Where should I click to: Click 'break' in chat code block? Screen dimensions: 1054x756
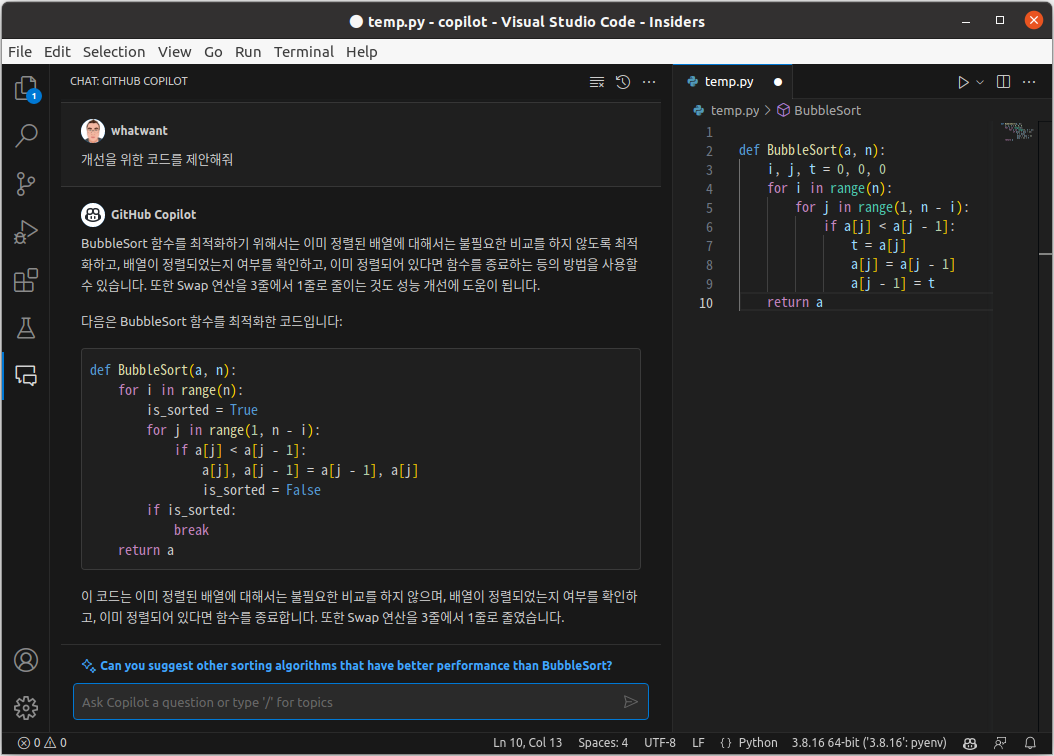coord(192,530)
